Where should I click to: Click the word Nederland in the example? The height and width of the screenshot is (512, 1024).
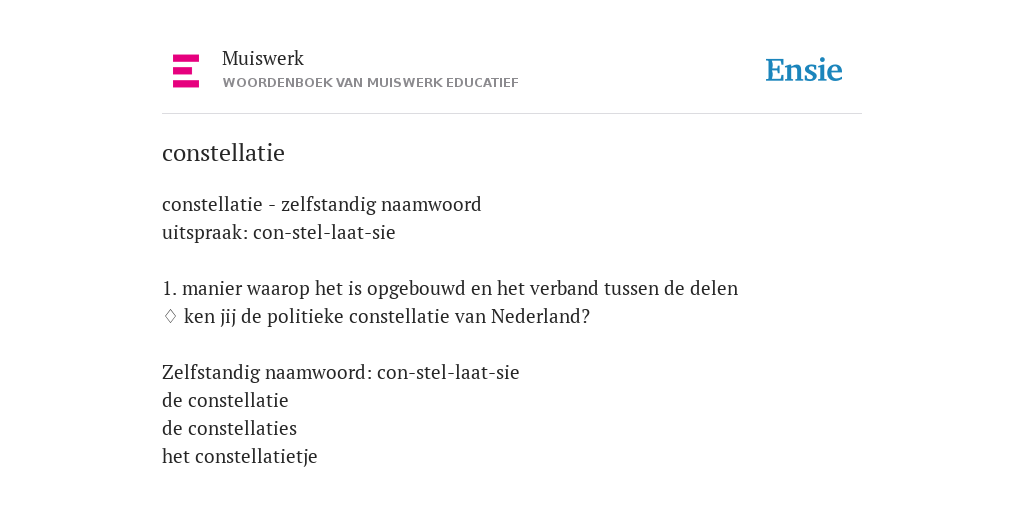pyautogui.click(x=540, y=317)
